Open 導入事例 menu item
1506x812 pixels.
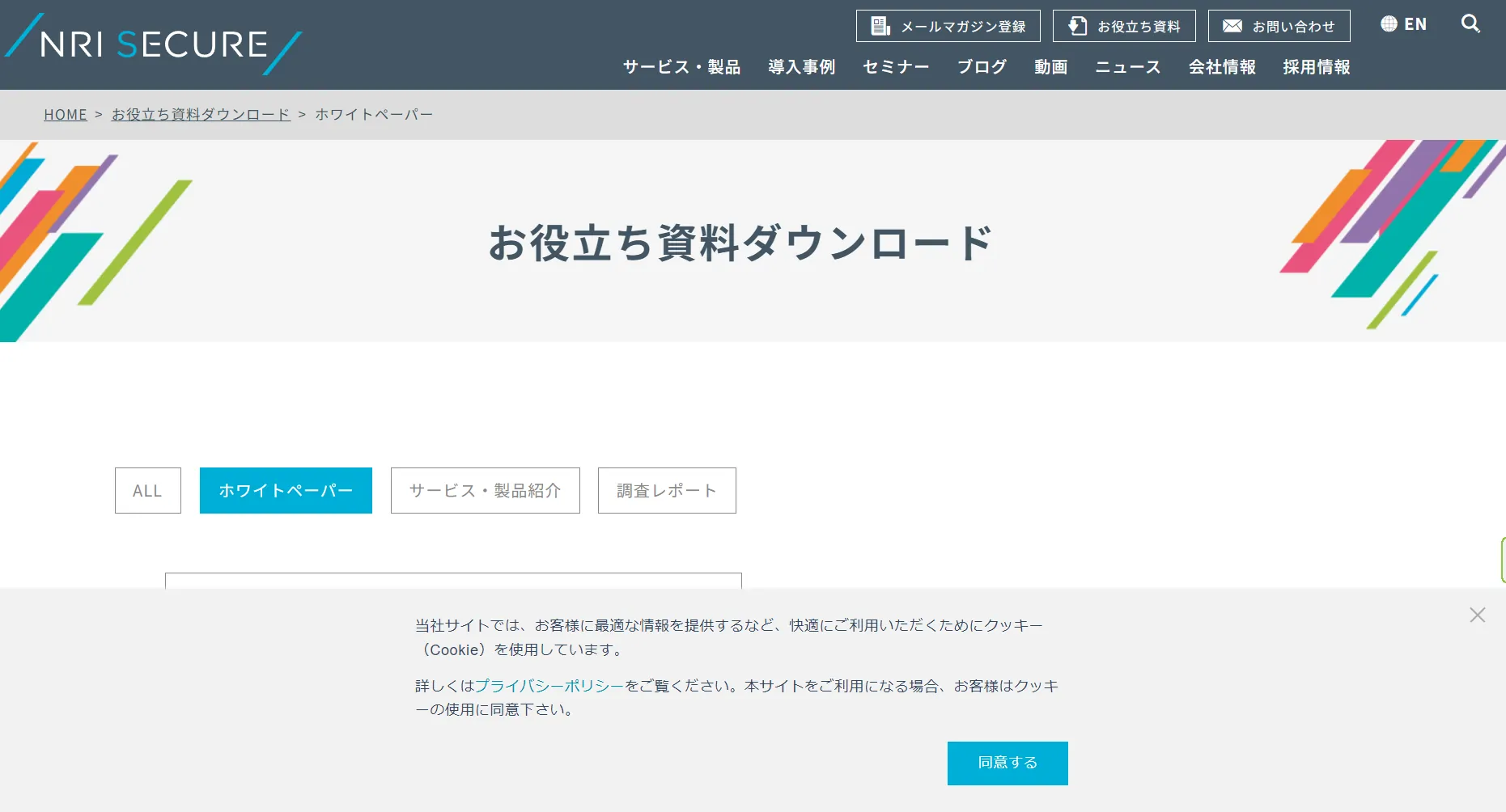tap(801, 67)
